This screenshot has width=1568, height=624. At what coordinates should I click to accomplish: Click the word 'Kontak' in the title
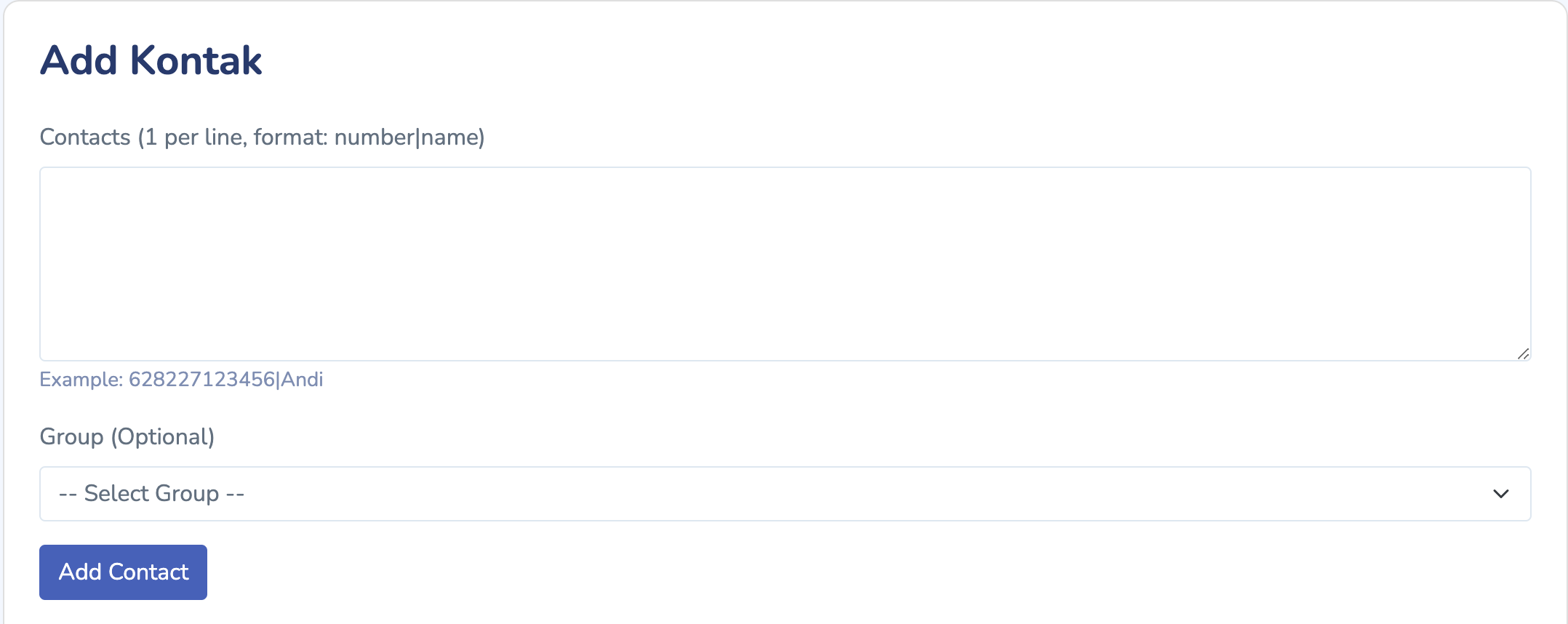coord(196,60)
